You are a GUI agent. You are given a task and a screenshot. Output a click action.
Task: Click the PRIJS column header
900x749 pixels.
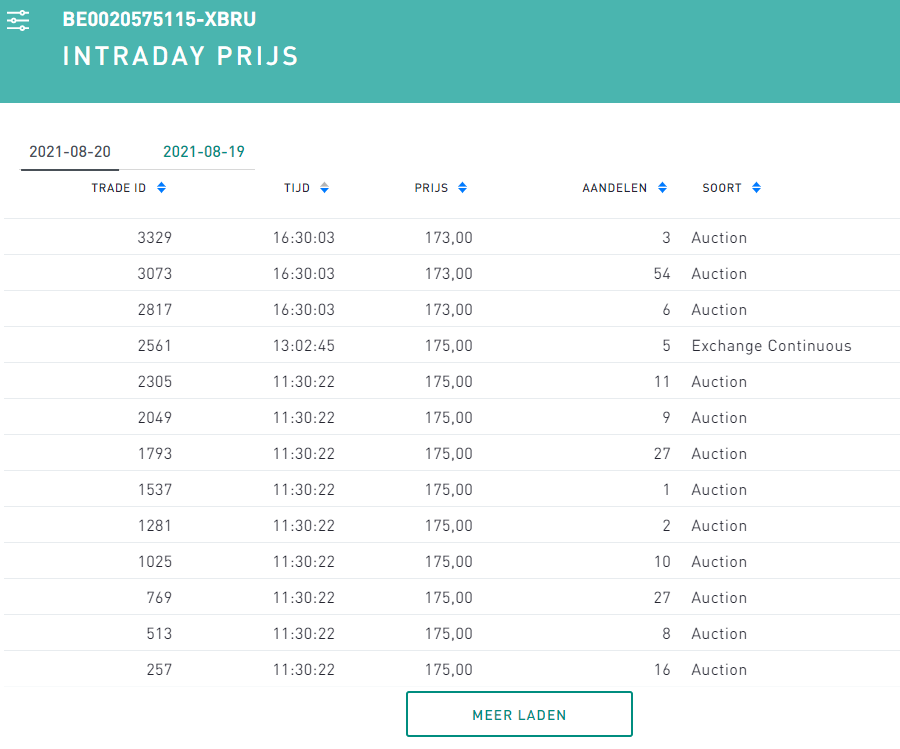point(431,188)
